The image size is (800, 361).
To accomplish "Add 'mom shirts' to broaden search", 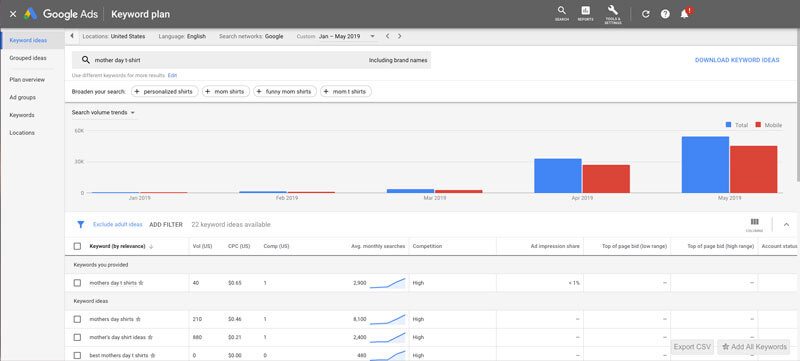I will (x=226, y=92).
